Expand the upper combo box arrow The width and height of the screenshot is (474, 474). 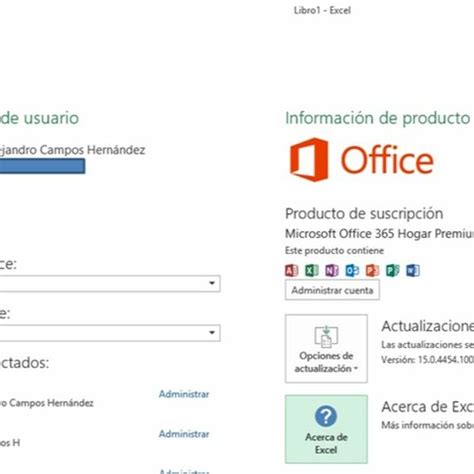click(x=212, y=283)
